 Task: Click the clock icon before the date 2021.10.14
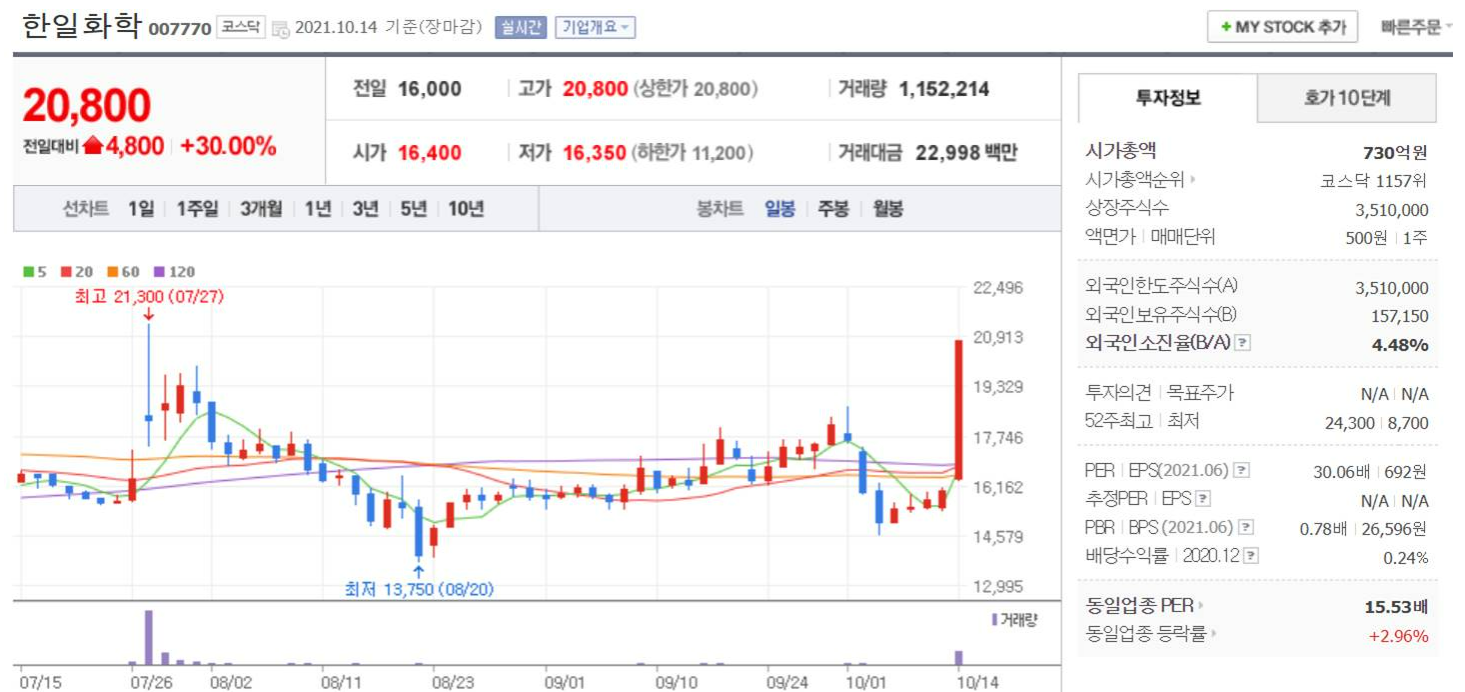[281, 28]
